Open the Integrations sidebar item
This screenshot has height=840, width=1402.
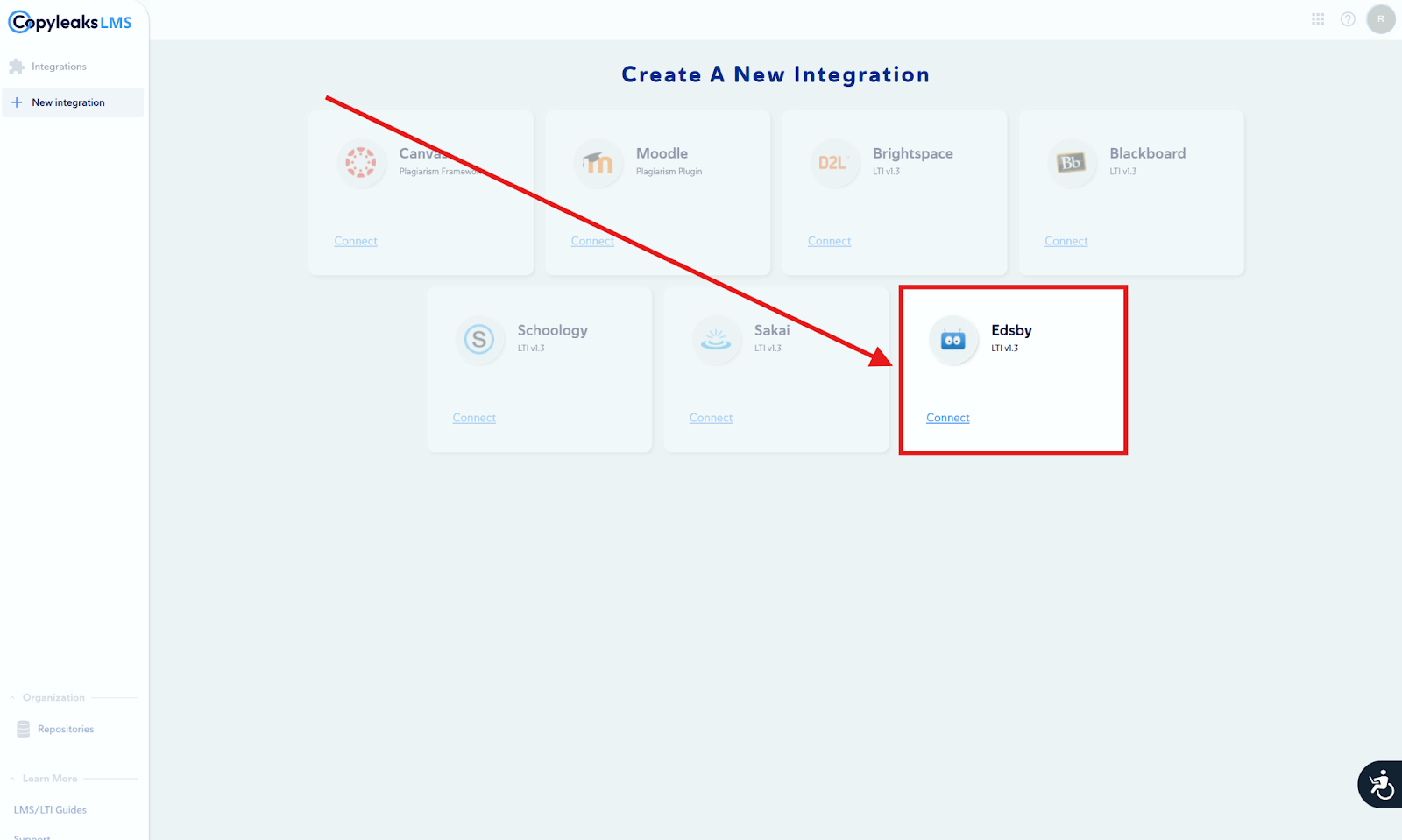(x=73, y=67)
